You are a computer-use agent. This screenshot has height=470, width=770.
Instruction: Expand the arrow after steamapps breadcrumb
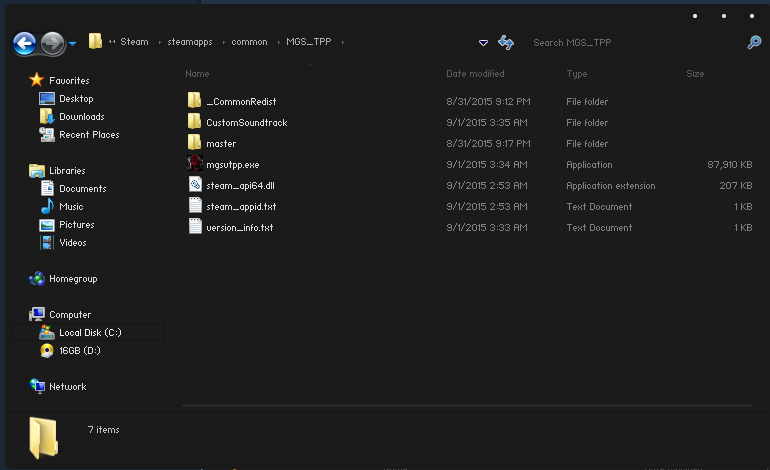[x=223, y=42]
